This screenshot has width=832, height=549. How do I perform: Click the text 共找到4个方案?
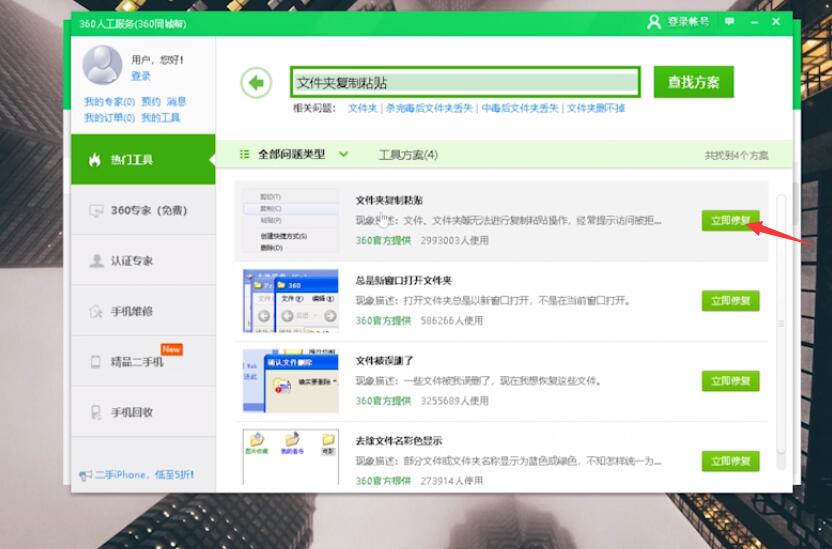(x=736, y=155)
